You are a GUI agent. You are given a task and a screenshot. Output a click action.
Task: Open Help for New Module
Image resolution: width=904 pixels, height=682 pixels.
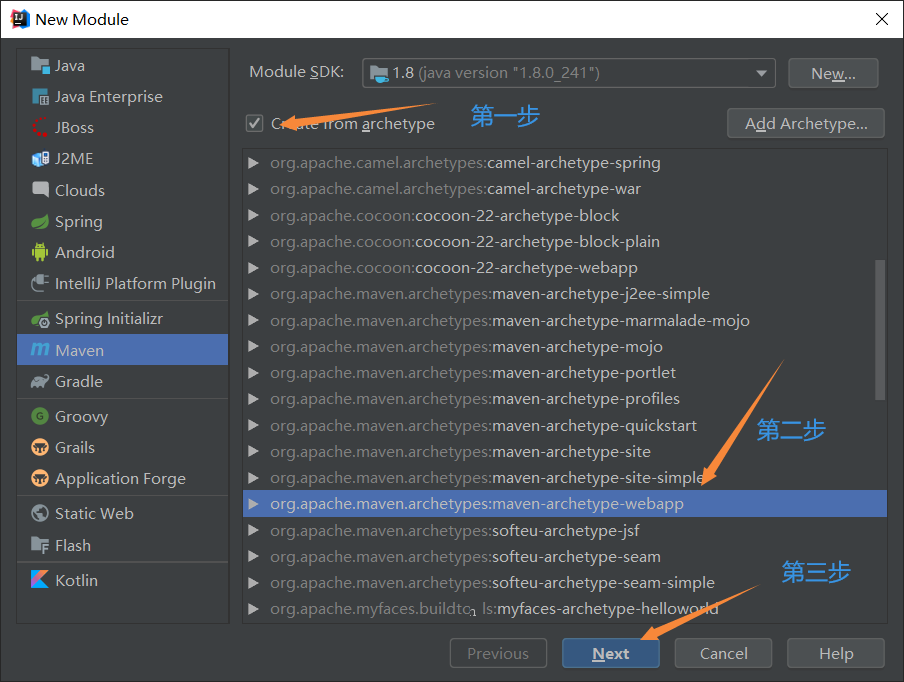tap(835, 653)
